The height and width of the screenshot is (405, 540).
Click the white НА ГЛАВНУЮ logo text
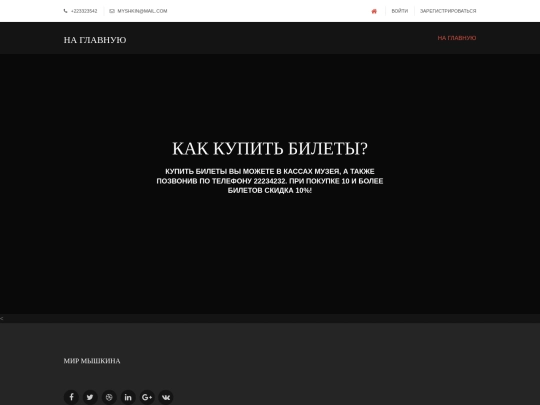95,40
